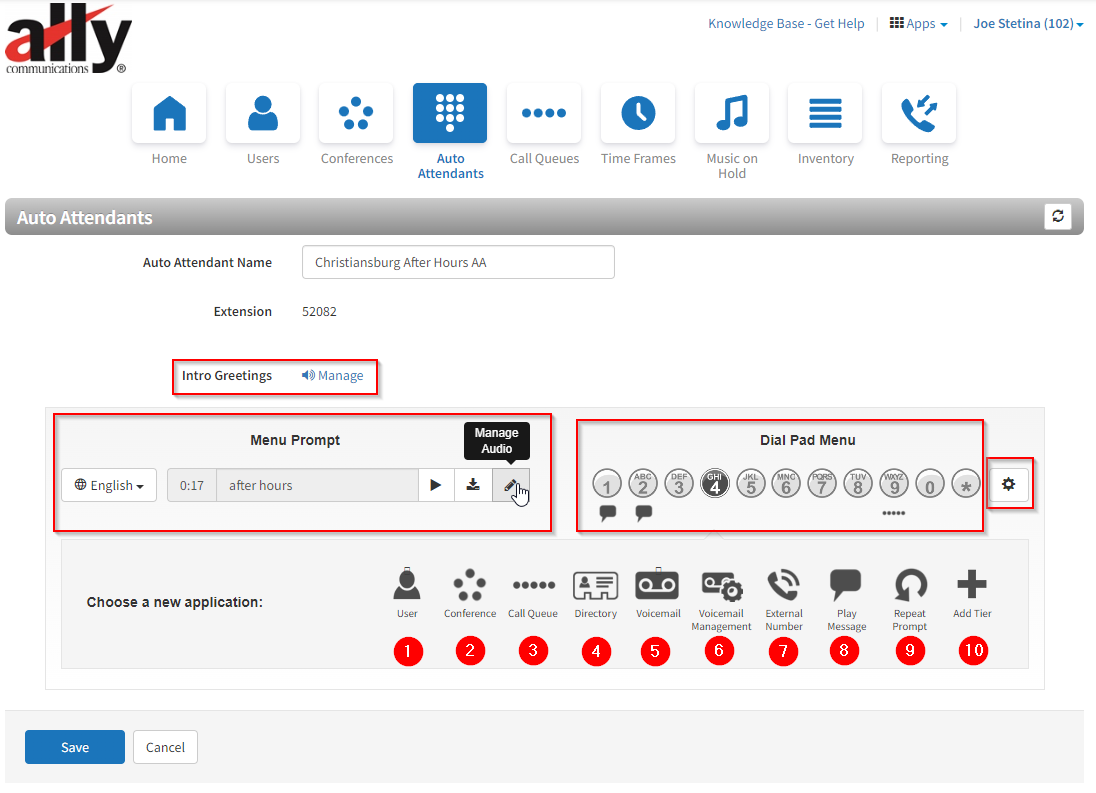This screenshot has width=1096, height=793.
Task: Open Joe Stetina user menu
Action: [x=1028, y=24]
